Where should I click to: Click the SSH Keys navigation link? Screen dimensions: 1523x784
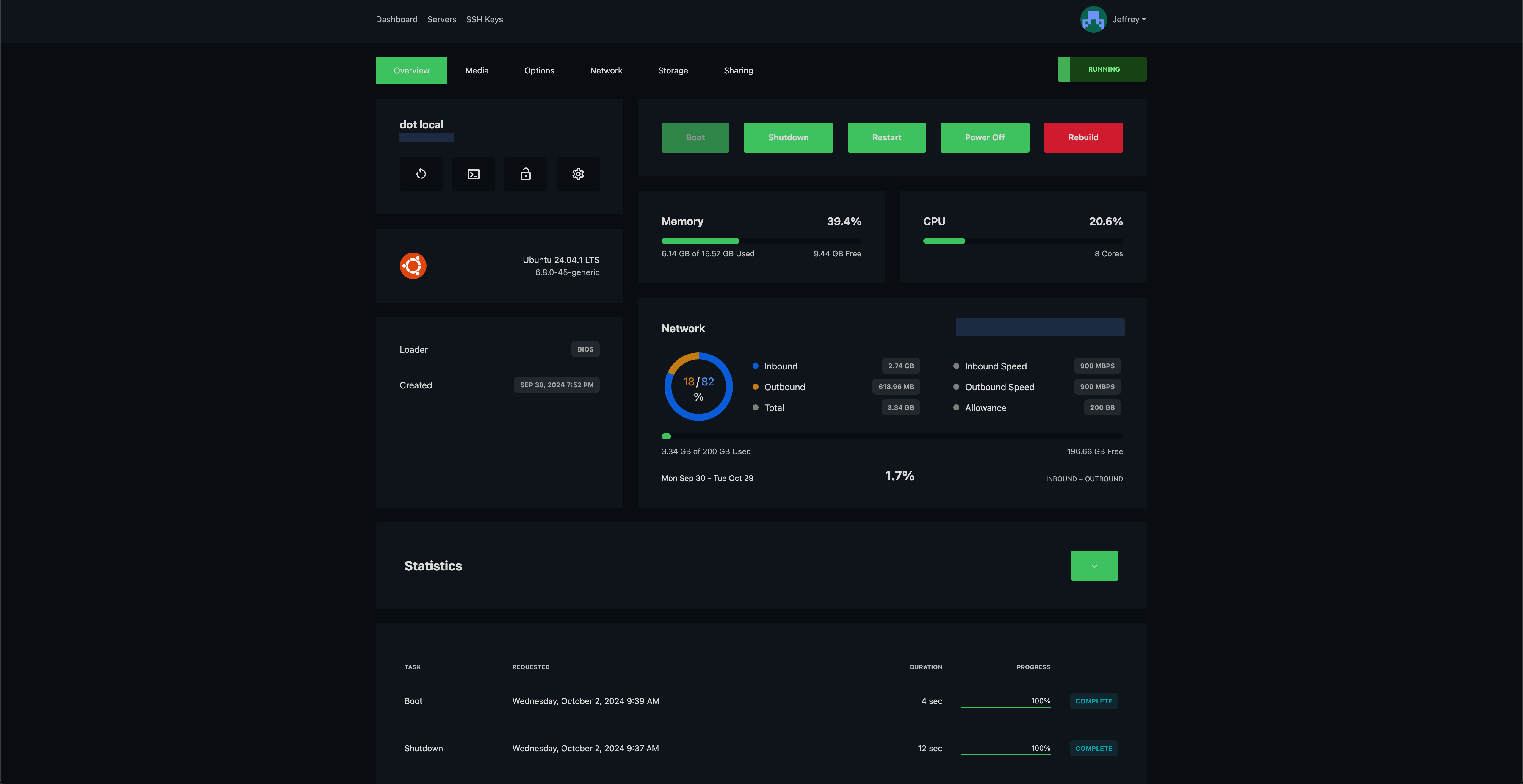coord(484,20)
